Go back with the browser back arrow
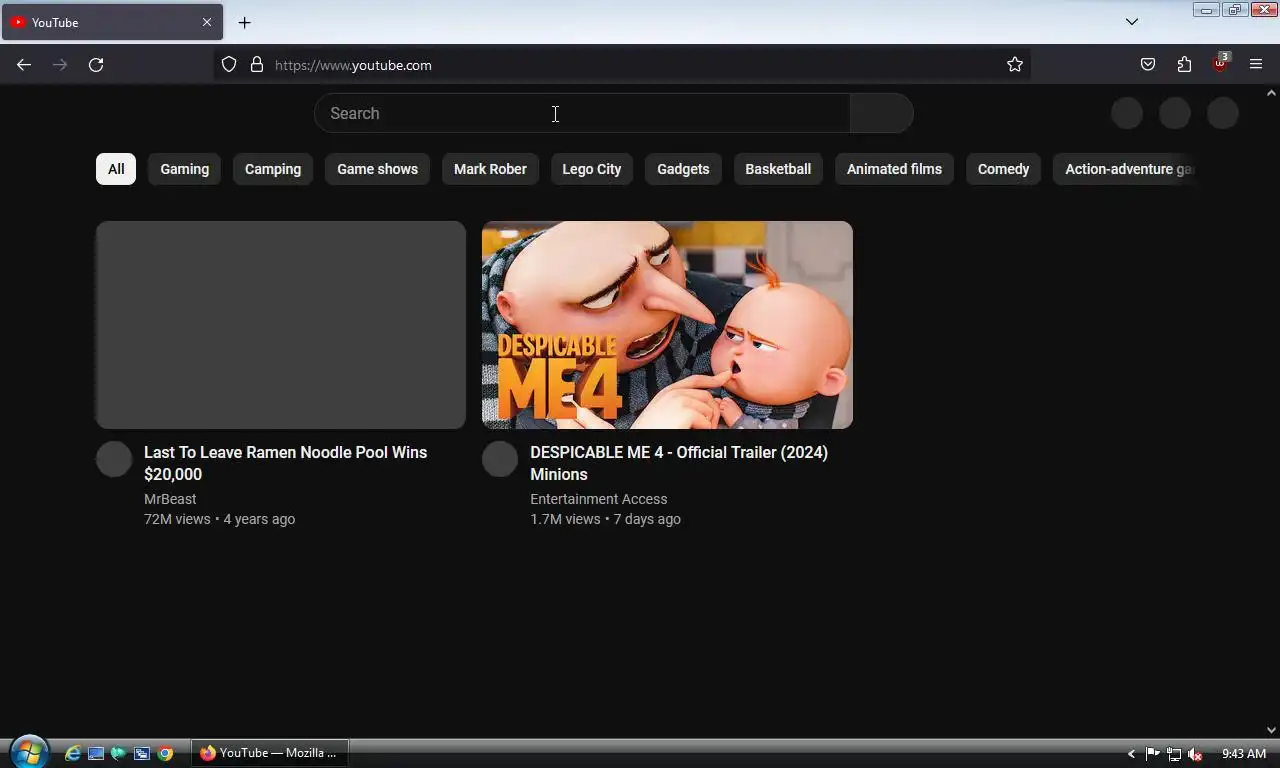 tap(24, 65)
